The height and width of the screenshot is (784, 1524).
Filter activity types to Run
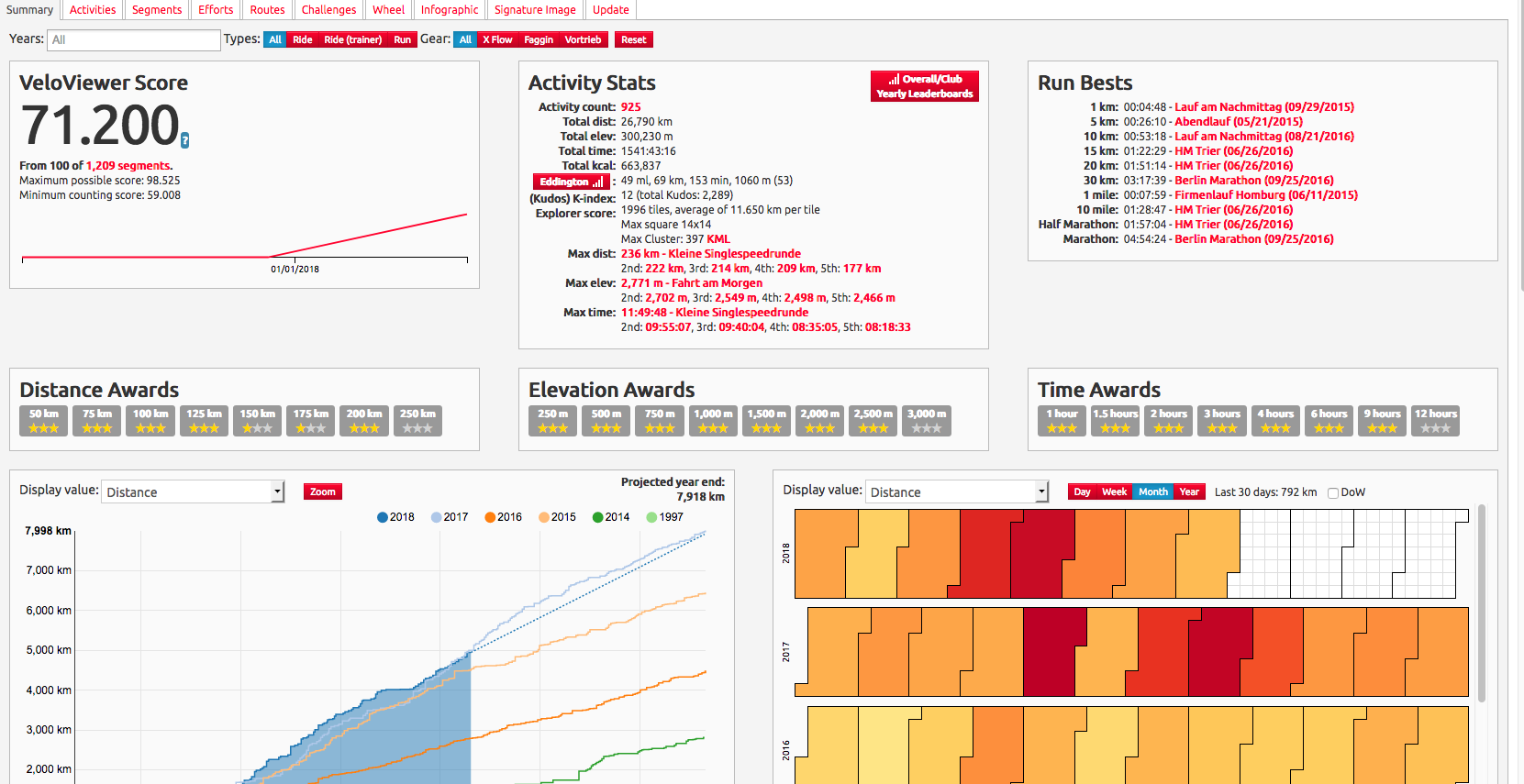tap(402, 39)
